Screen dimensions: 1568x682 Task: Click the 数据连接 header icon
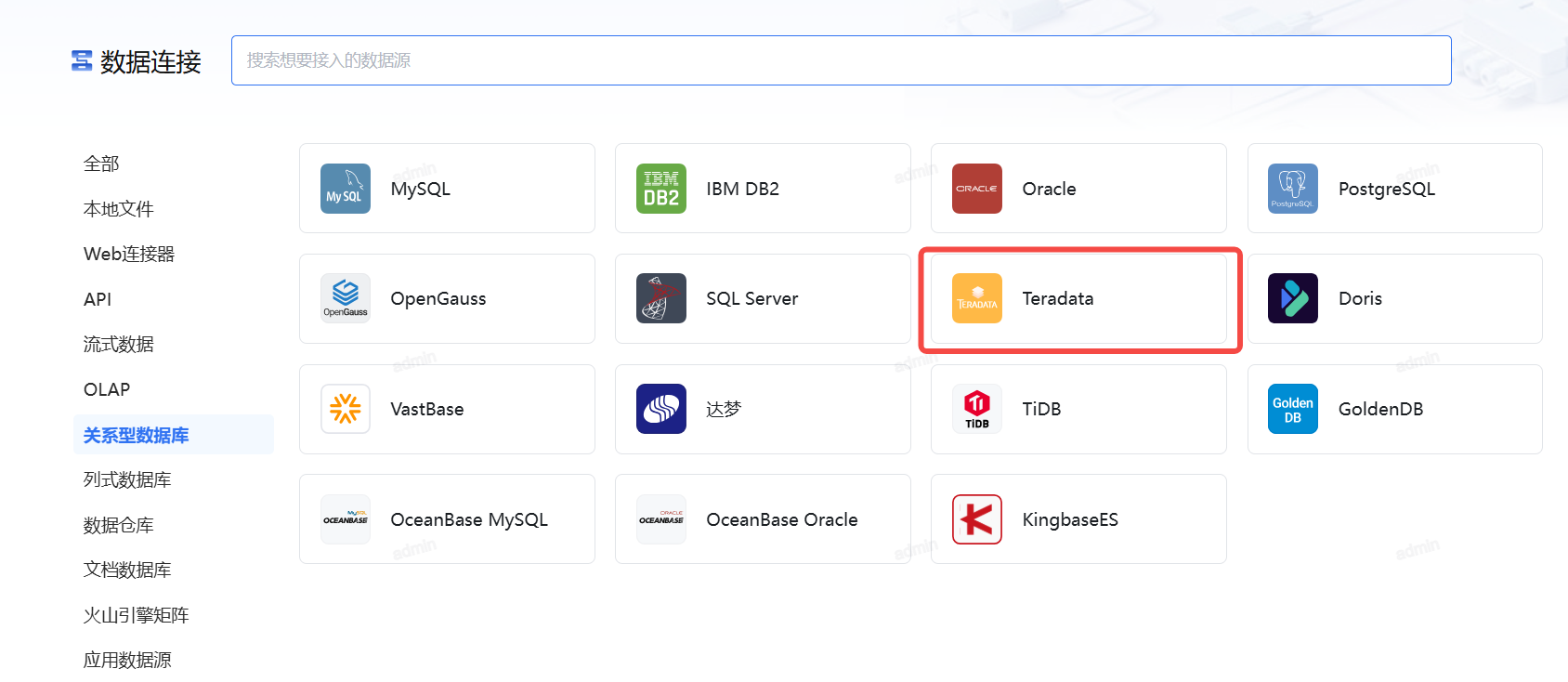point(82,61)
